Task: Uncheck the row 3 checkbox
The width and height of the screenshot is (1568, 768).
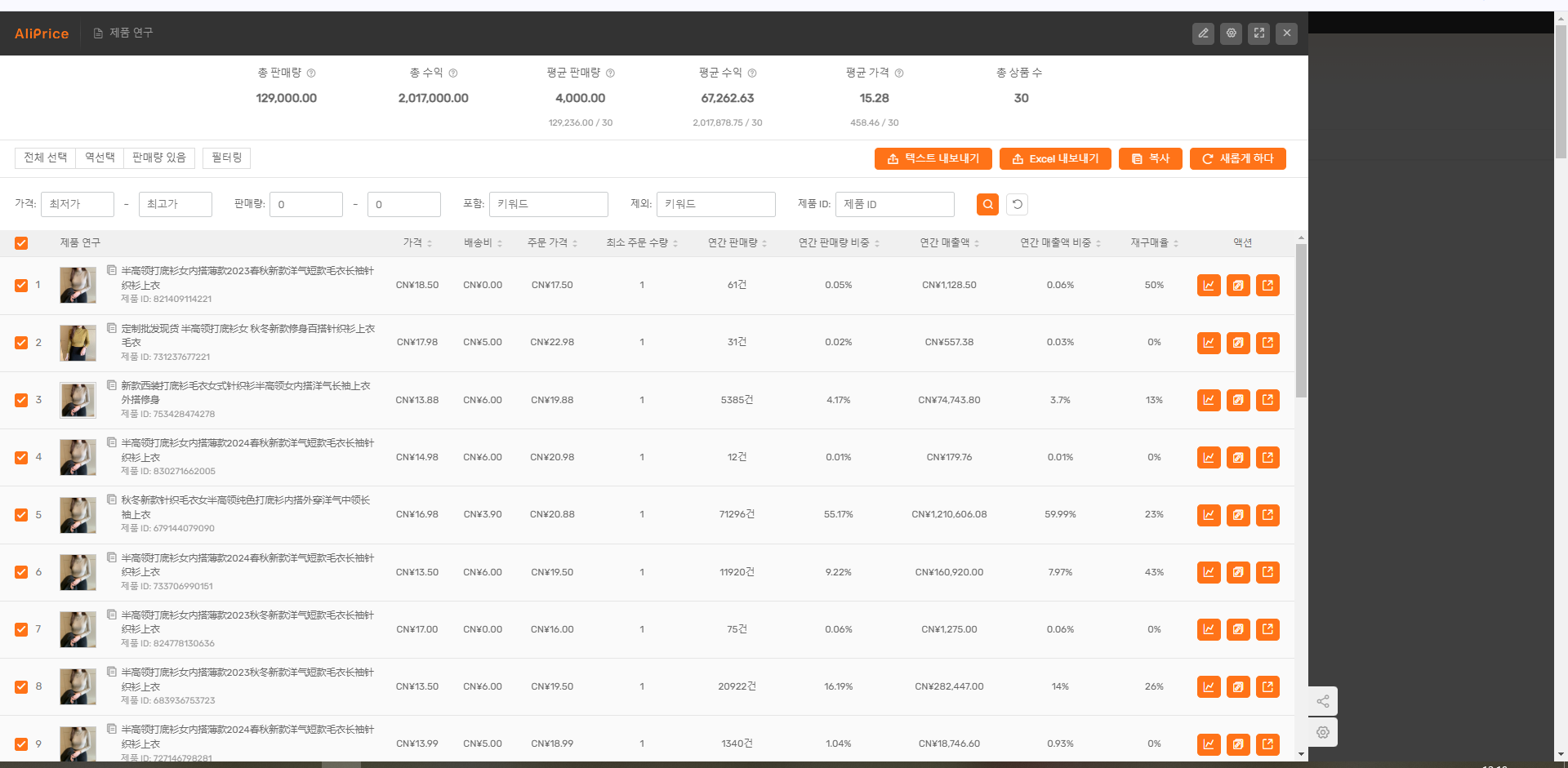Action: [21, 400]
